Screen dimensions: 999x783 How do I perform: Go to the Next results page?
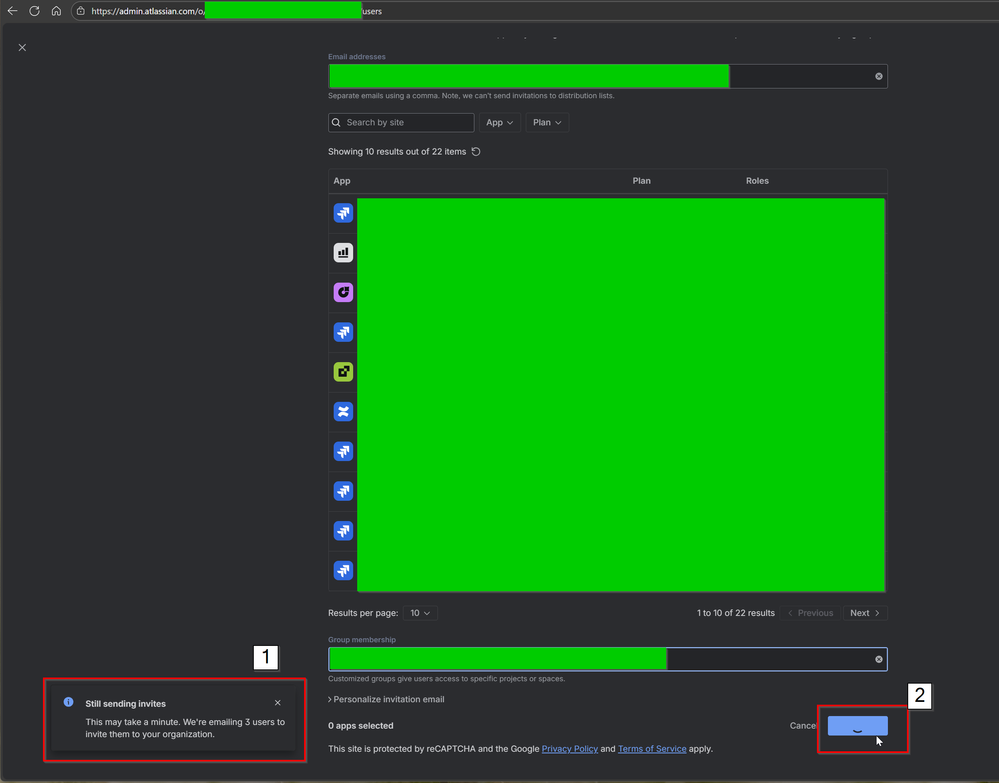click(865, 613)
